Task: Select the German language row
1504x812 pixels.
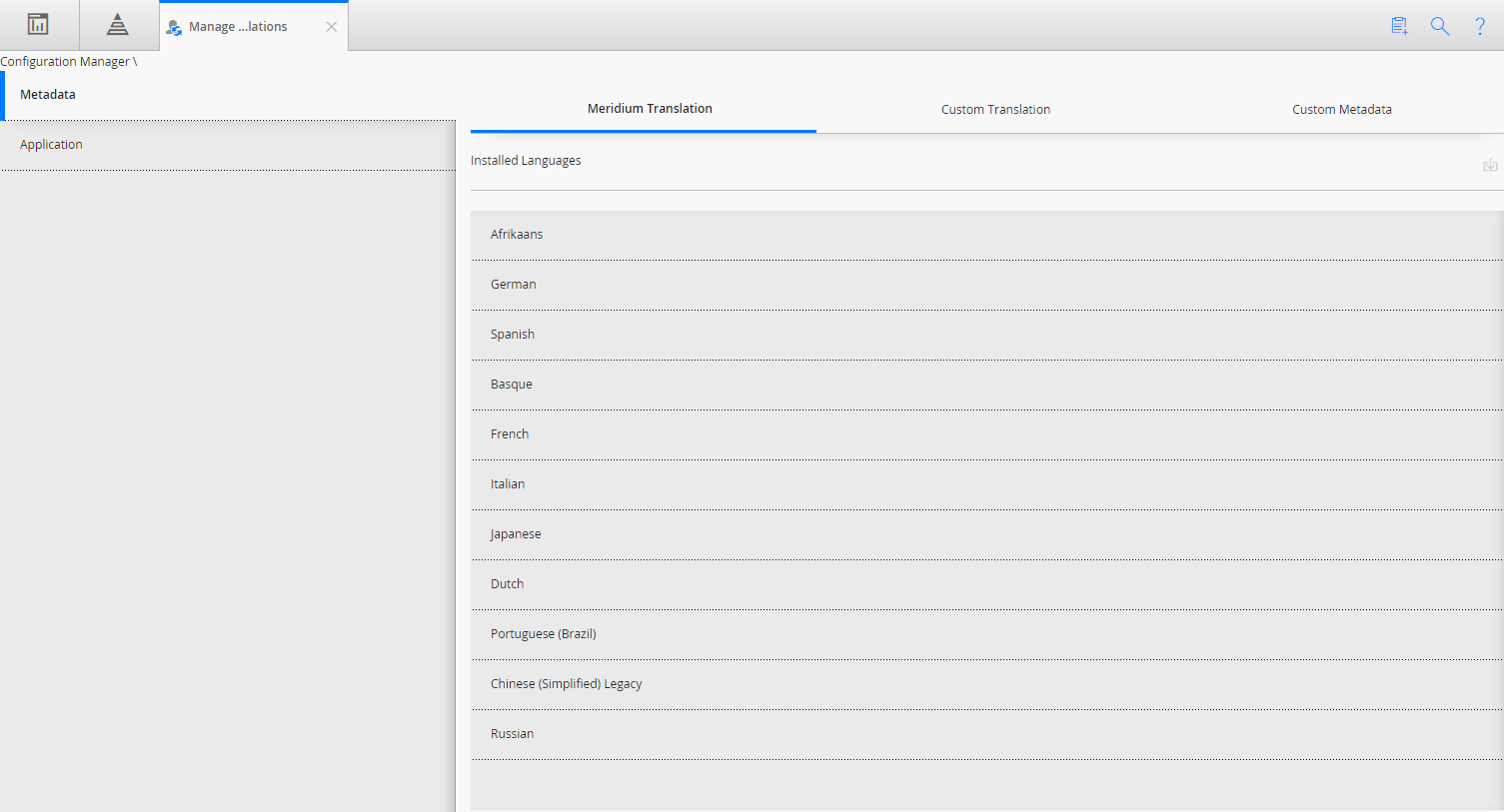Action: pyautogui.click(x=987, y=285)
